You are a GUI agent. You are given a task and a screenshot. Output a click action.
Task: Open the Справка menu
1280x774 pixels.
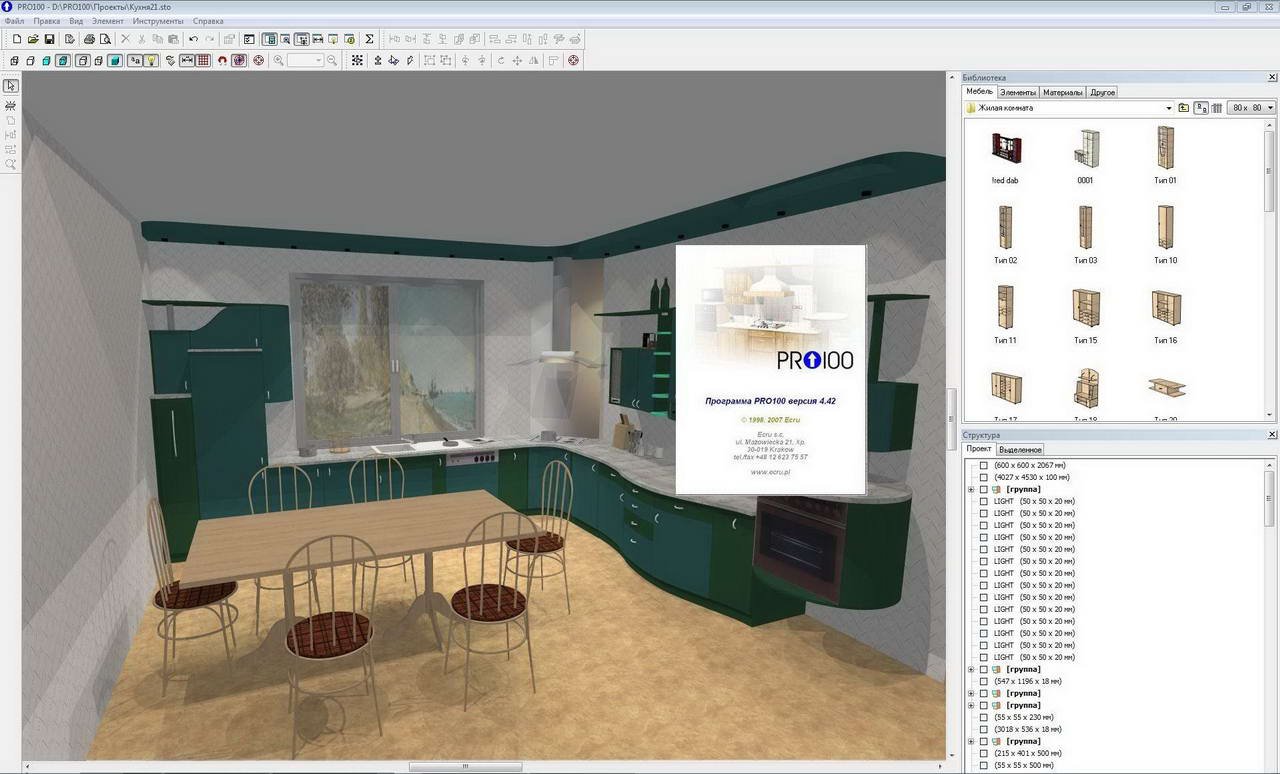coord(208,21)
